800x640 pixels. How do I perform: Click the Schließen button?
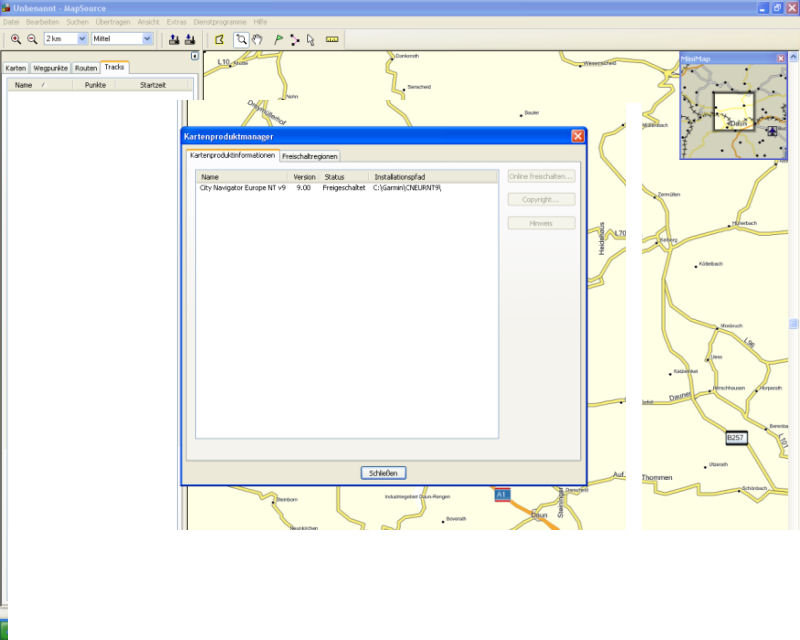point(383,473)
